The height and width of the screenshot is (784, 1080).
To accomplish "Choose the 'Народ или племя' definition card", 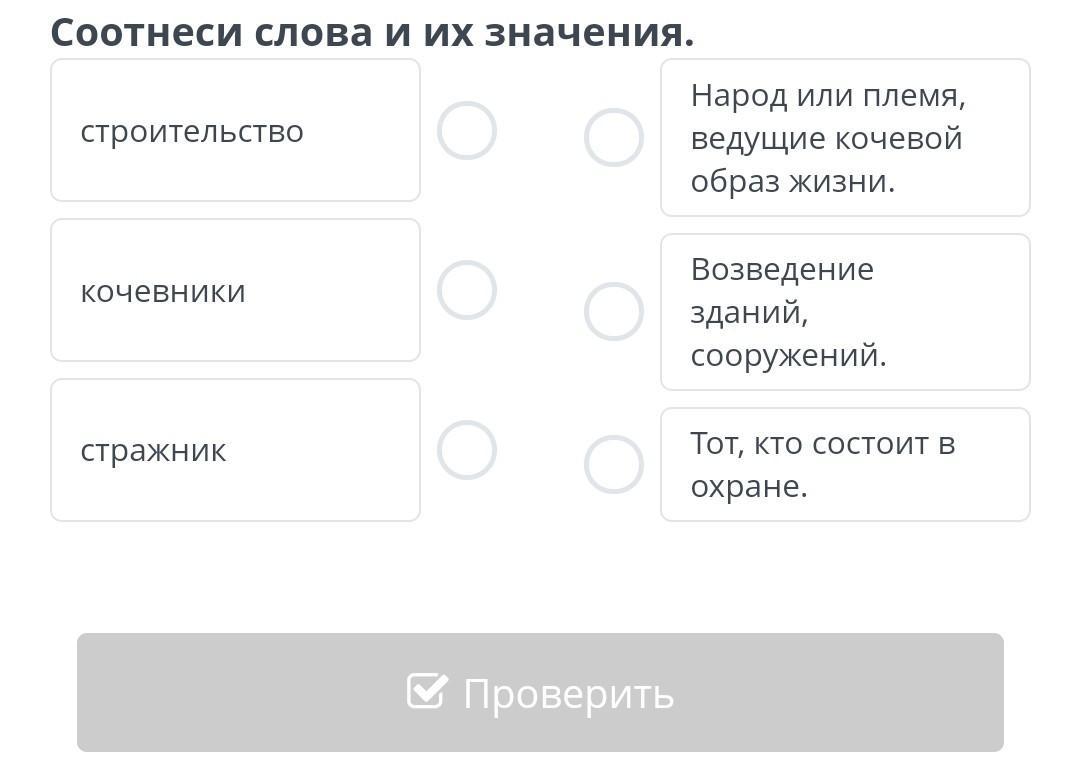I will point(845,138).
